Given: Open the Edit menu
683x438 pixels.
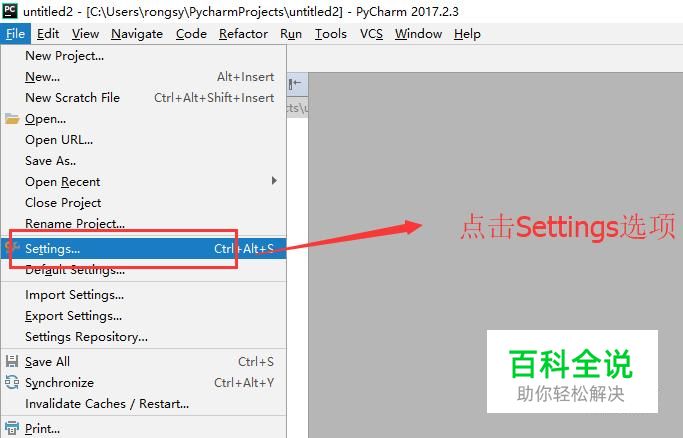Looking at the screenshot, I should [48, 34].
